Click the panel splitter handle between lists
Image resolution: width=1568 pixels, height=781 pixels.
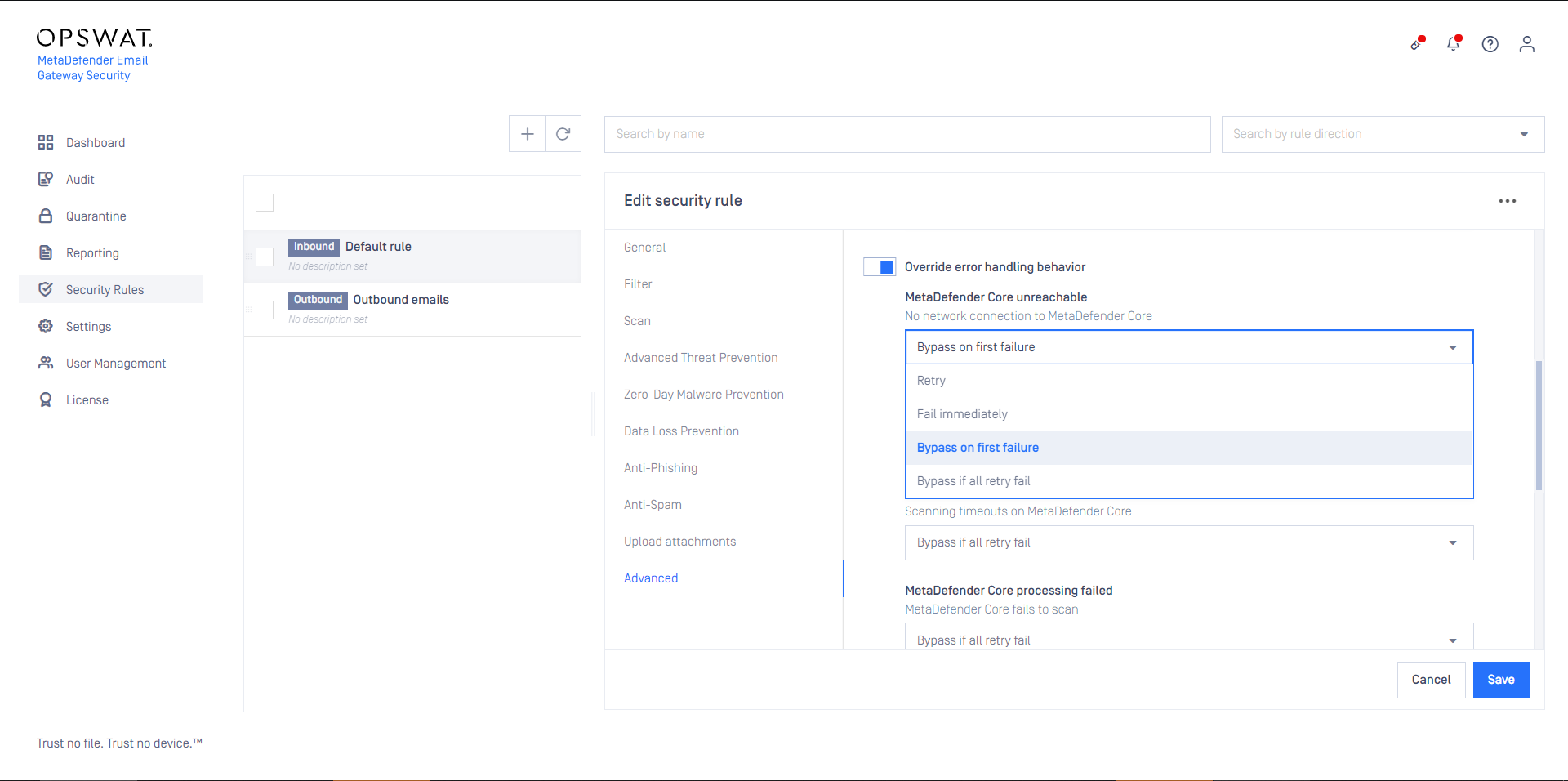(593, 413)
